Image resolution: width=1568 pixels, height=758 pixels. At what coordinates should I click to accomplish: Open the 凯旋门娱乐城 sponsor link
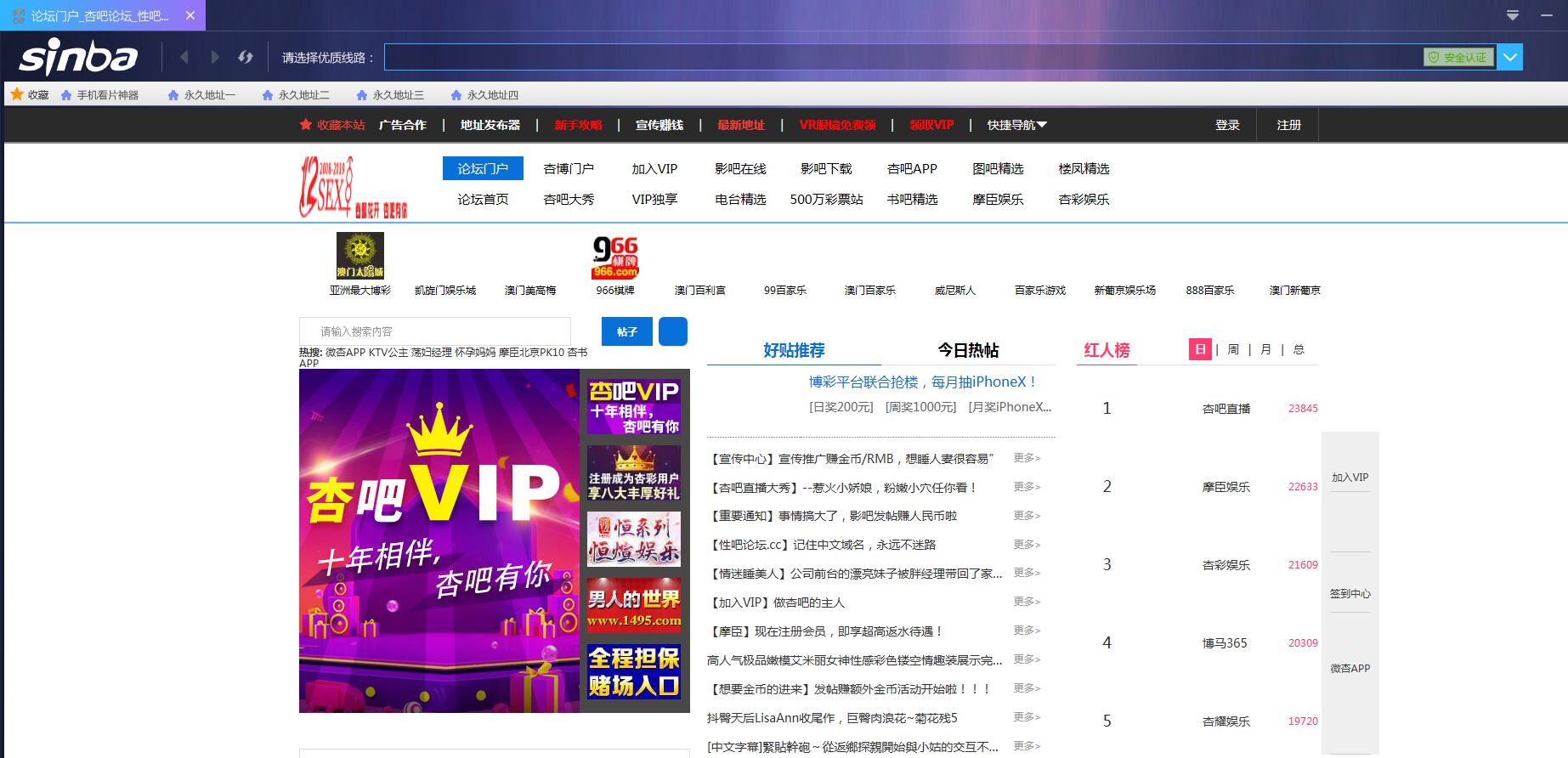(445, 290)
